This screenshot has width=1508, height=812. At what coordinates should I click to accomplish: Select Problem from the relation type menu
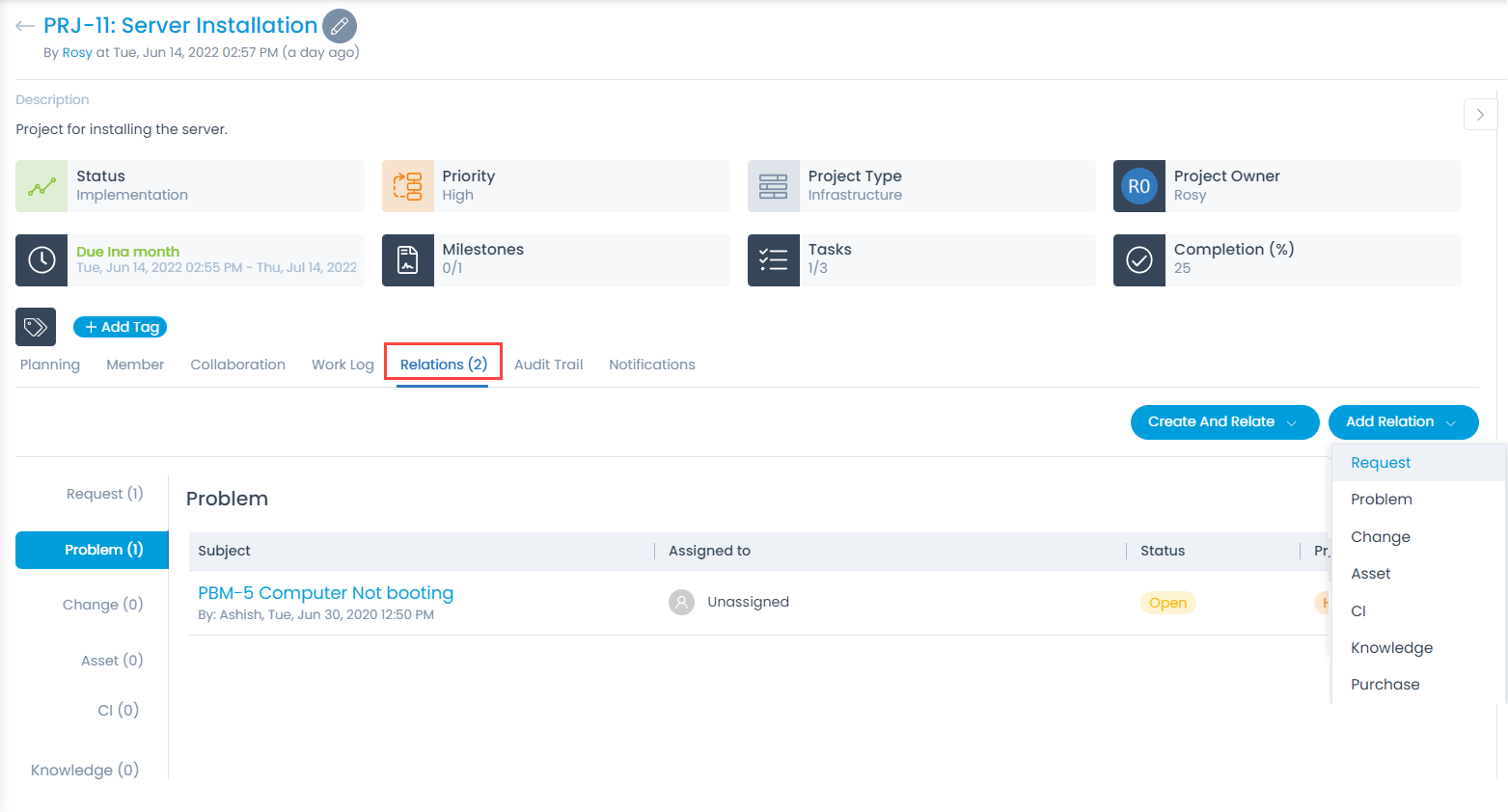point(1382,499)
